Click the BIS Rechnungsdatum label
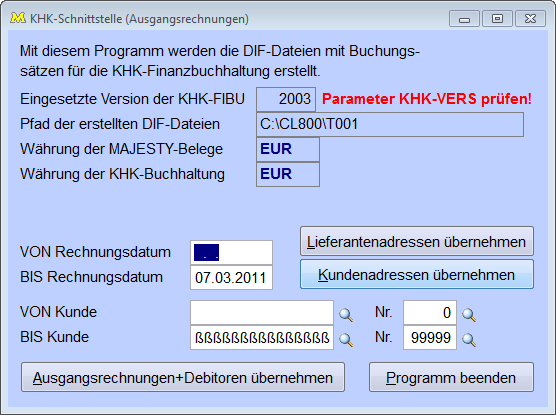 tap(91, 277)
